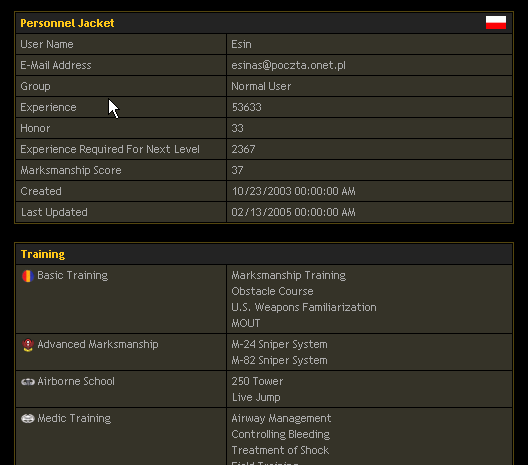
Task: Click the Advanced Marksmanship badge icon
Action: 28,345
